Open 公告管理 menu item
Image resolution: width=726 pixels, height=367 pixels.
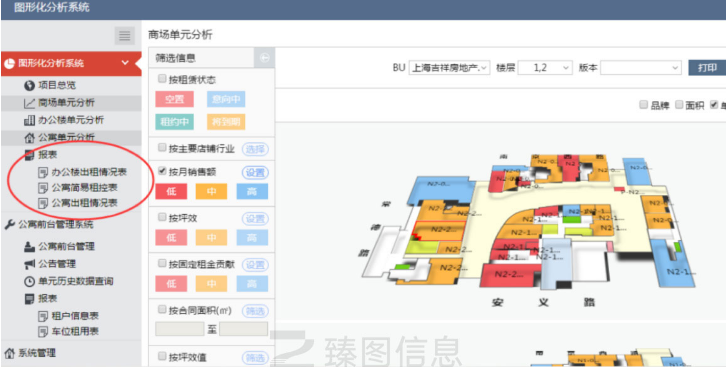click(x=56, y=264)
